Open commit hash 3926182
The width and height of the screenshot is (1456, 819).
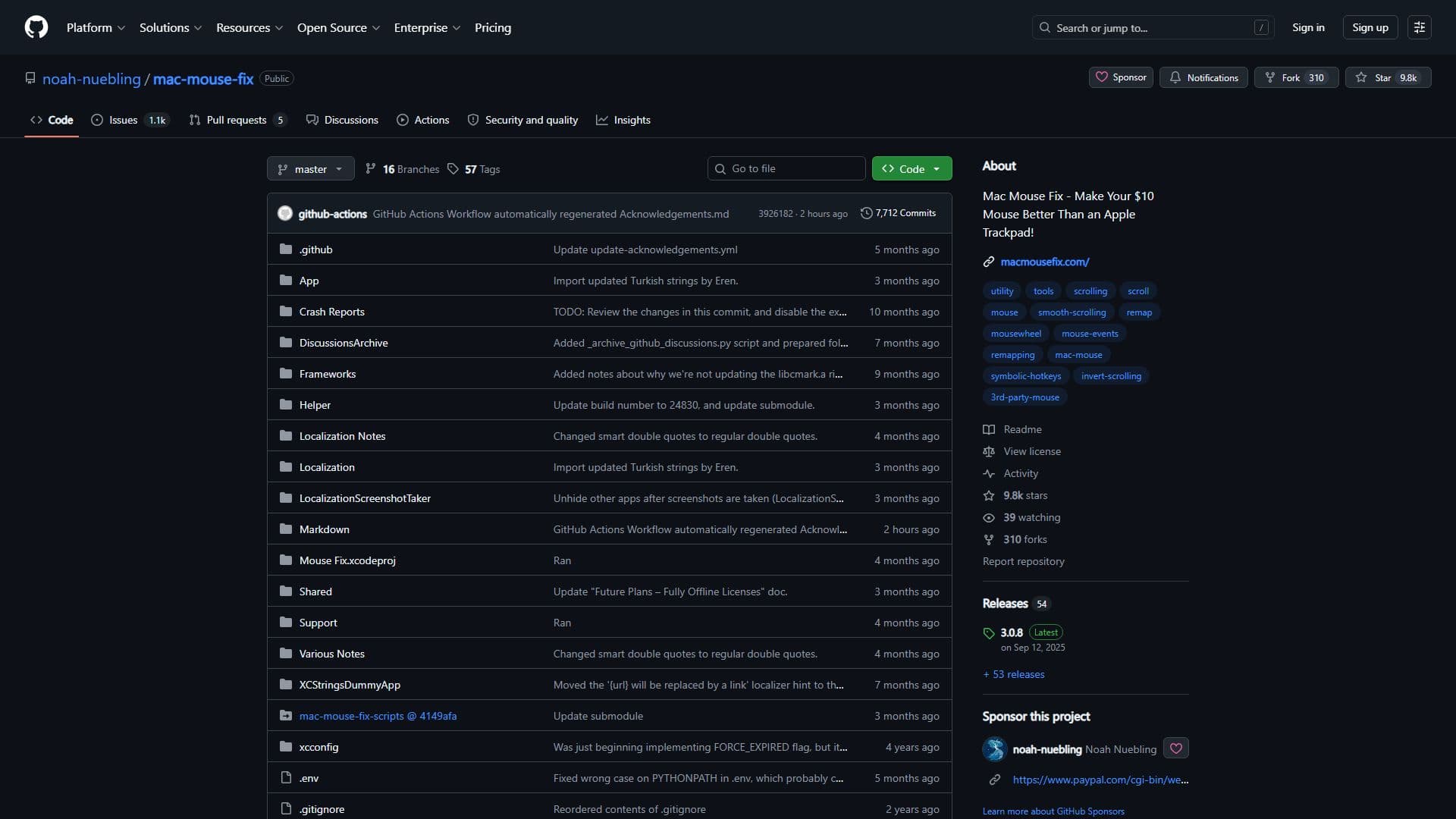[x=775, y=214]
